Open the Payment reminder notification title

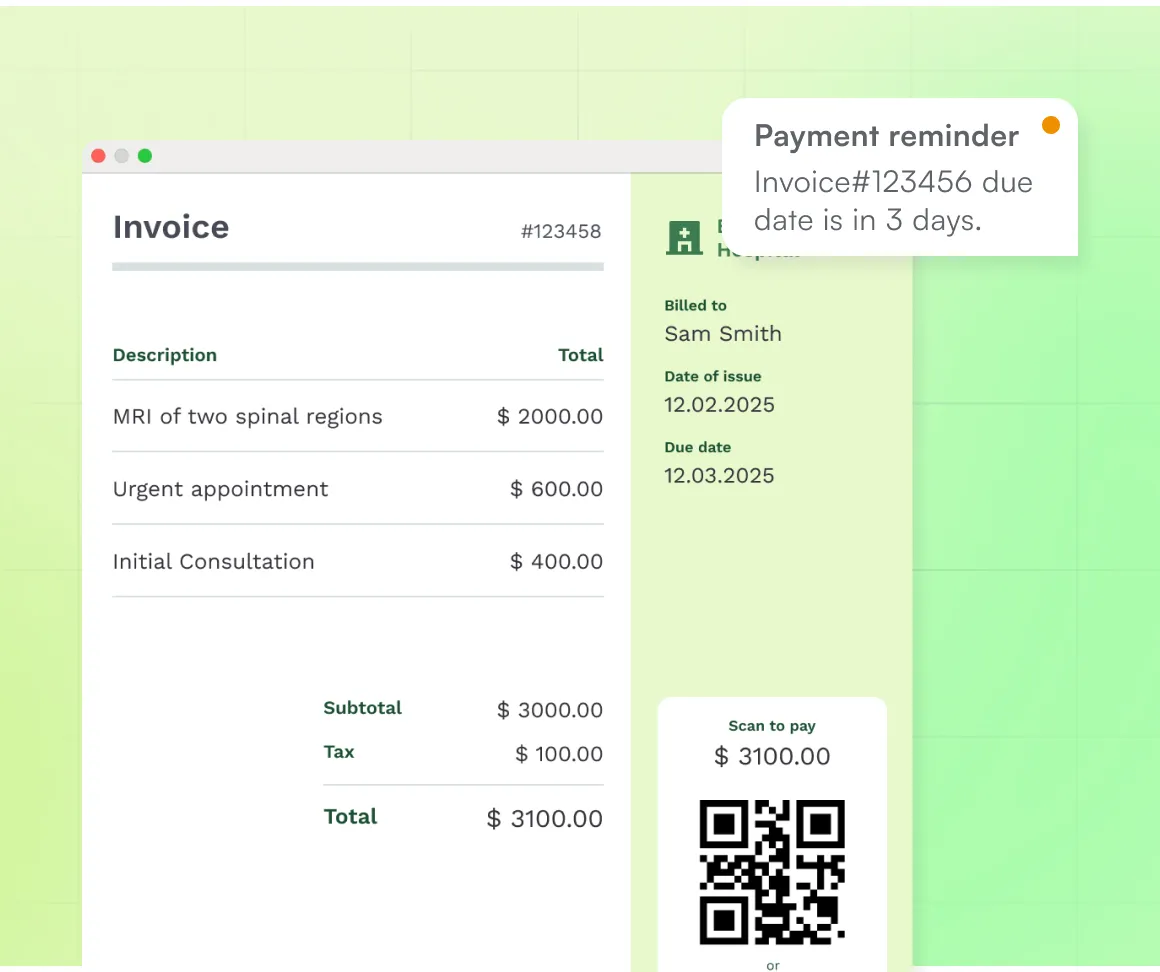[886, 136]
